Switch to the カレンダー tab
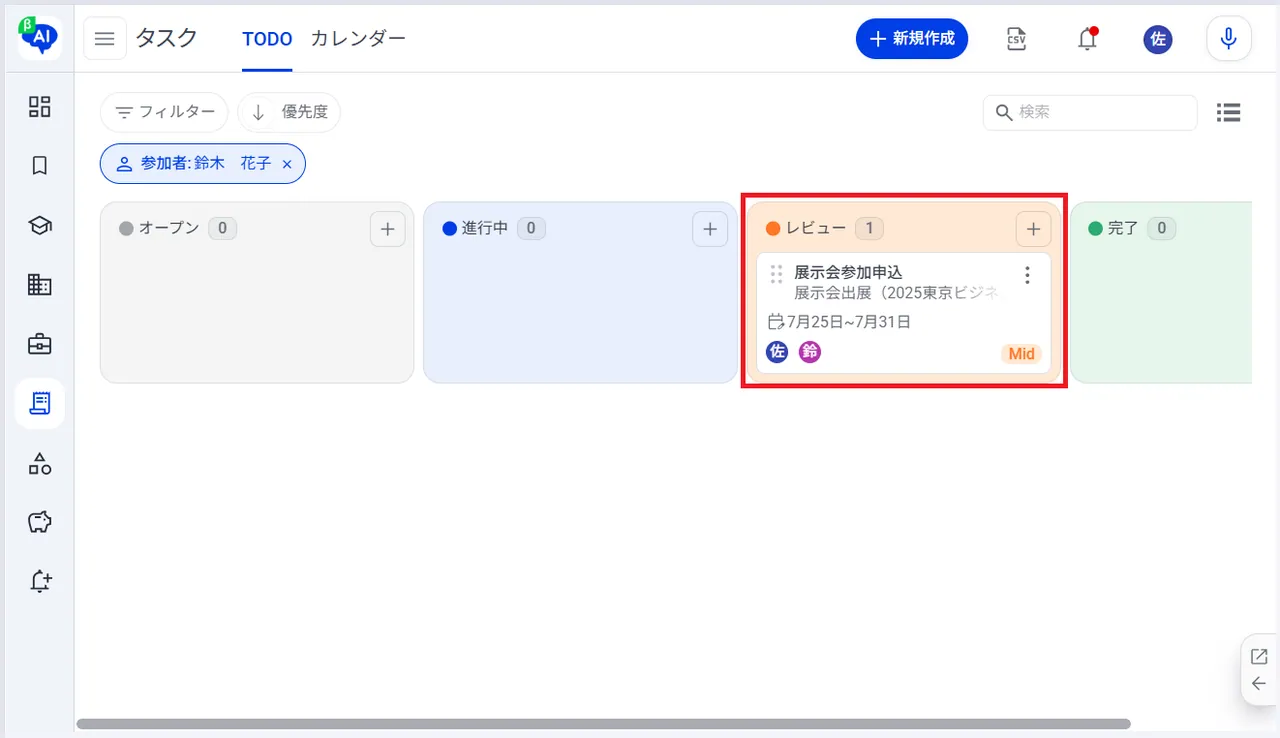1280x738 pixels. [358, 39]
